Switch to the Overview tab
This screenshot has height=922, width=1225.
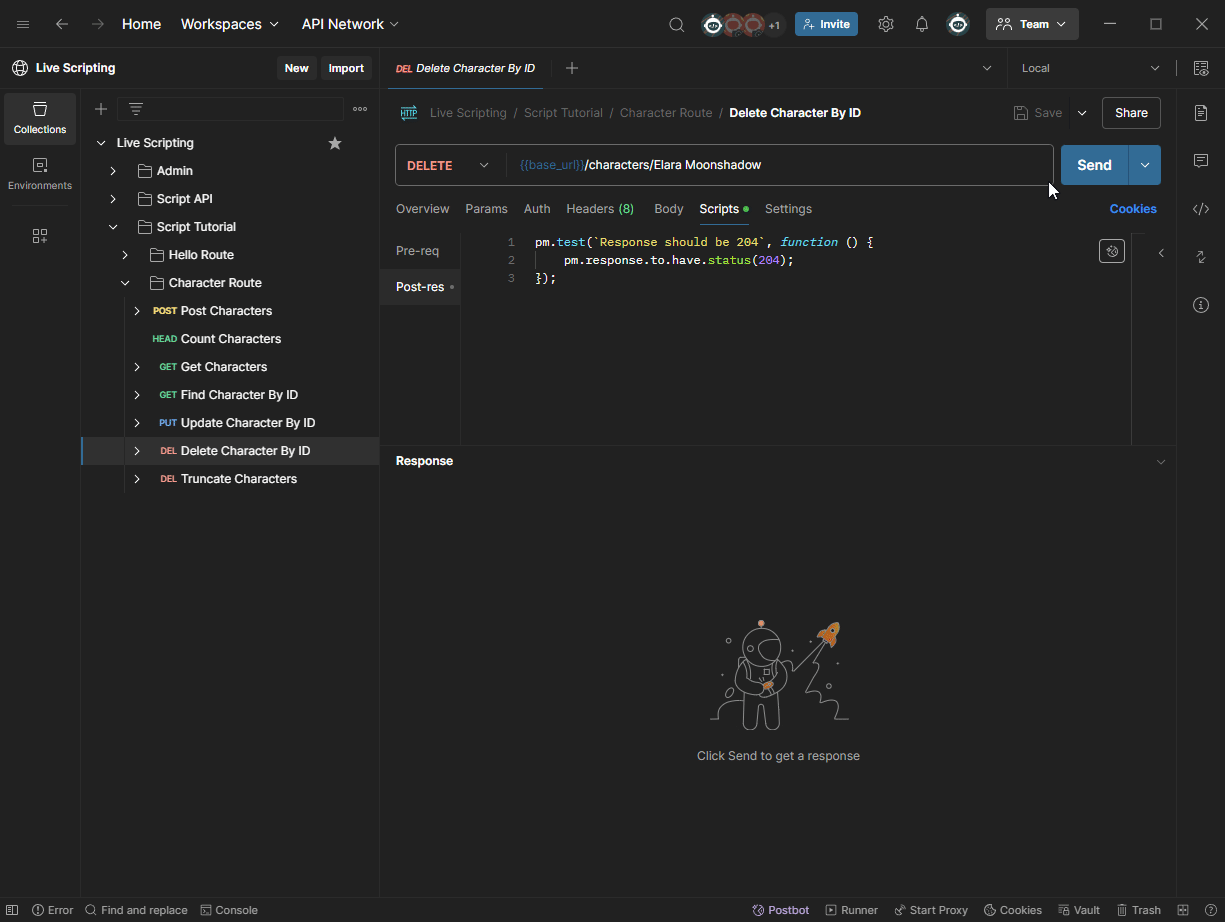422,209
